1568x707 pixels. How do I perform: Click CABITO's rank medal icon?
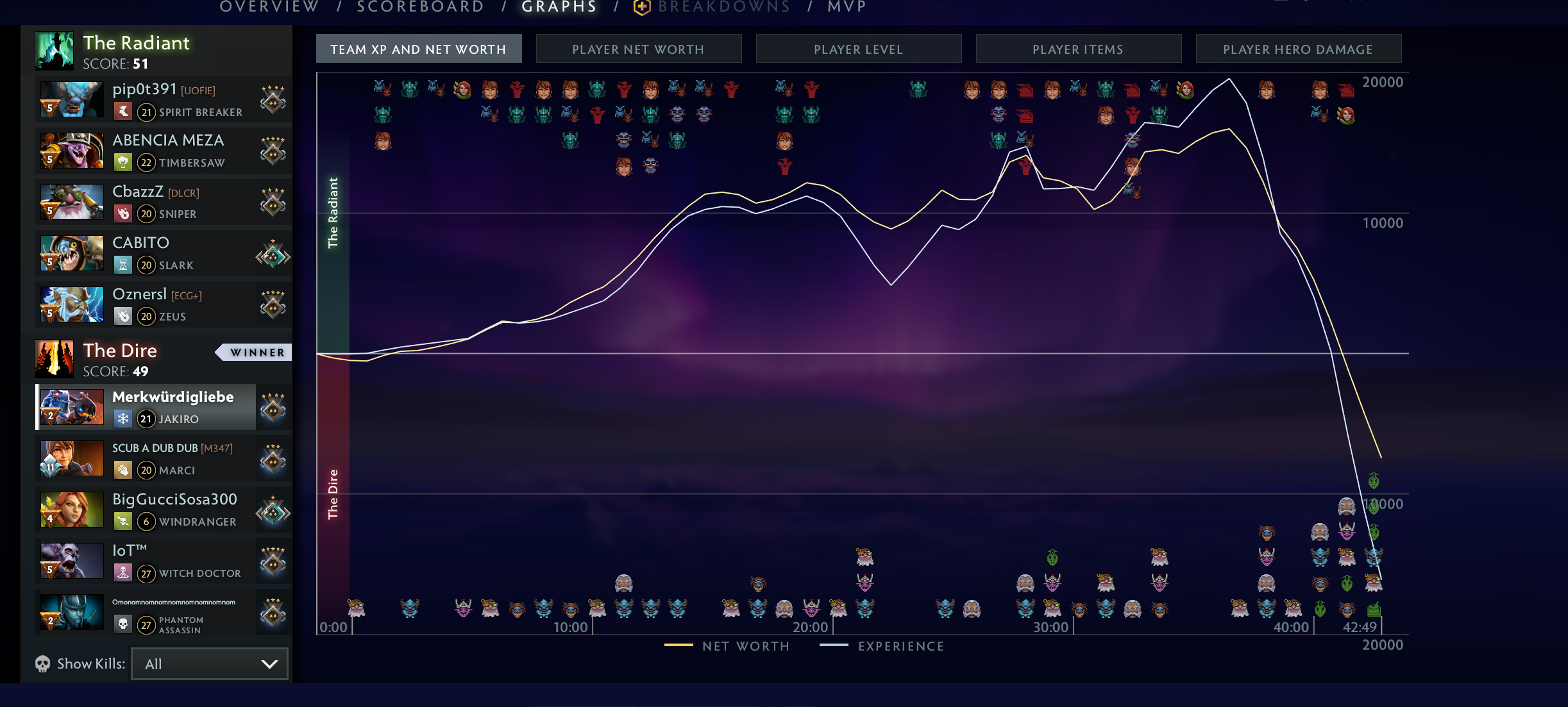point(273,256)
